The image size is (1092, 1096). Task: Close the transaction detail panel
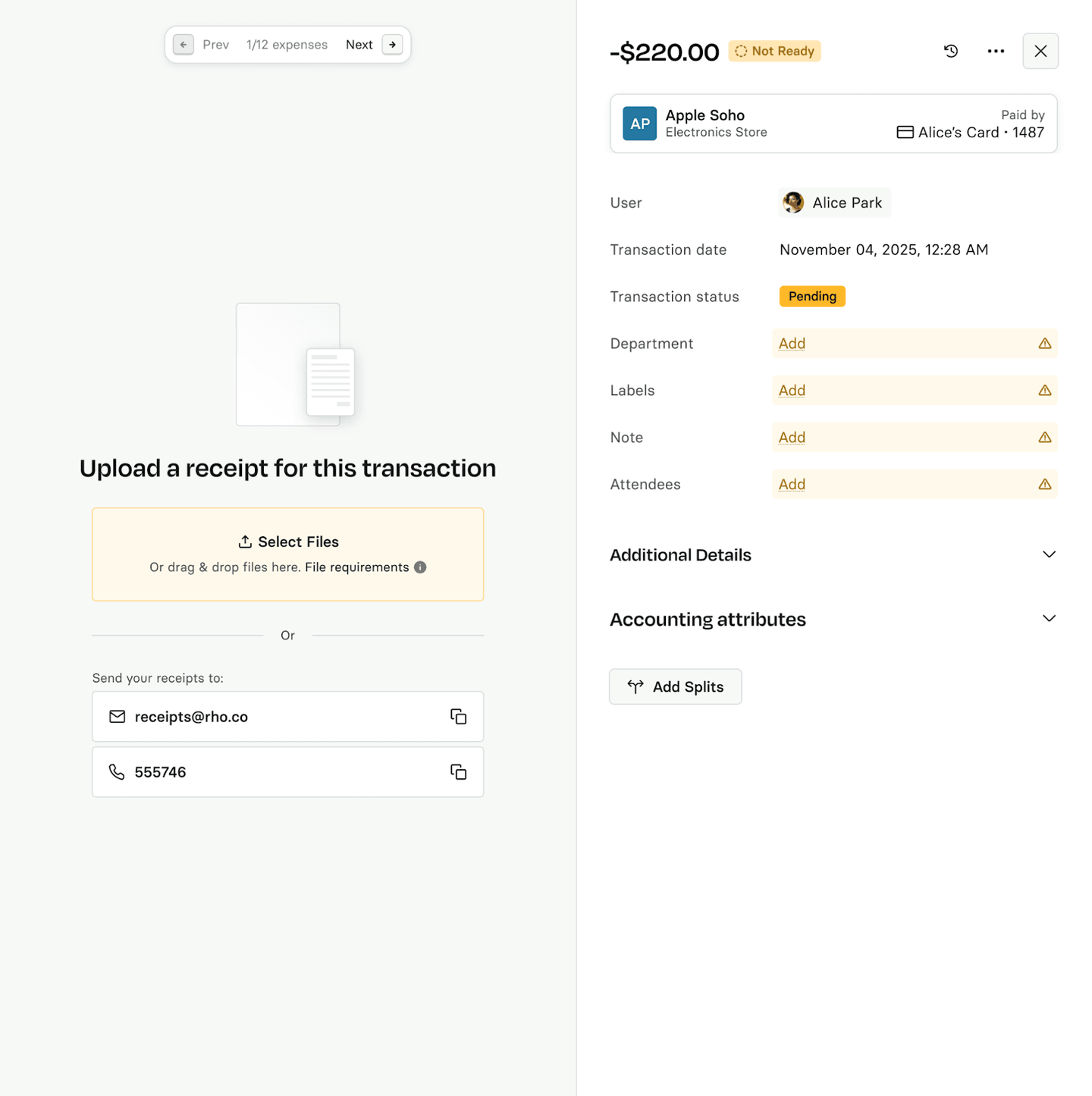pos(1040,51)
